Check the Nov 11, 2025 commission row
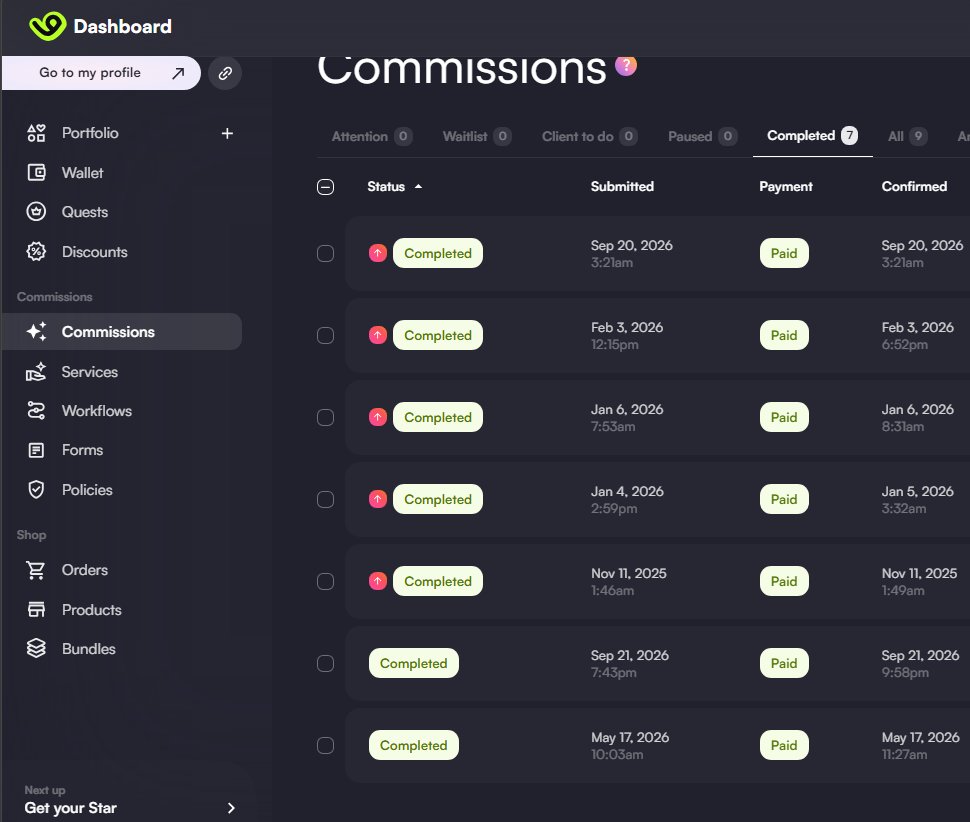This screenshot has height=822, width=970. pyautogui.click(x=325, y=581)
